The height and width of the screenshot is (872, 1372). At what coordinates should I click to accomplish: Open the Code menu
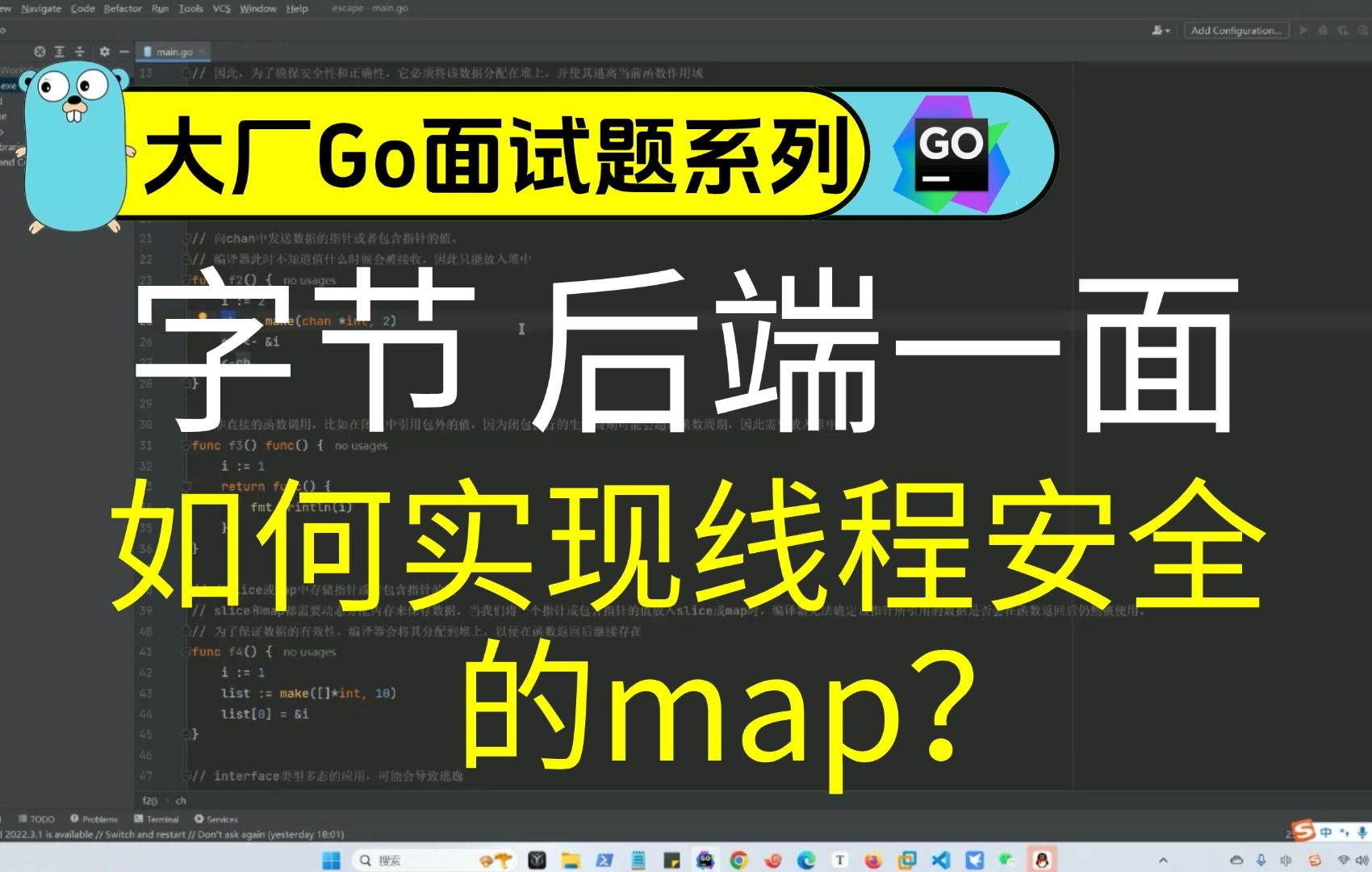[82, 8]
